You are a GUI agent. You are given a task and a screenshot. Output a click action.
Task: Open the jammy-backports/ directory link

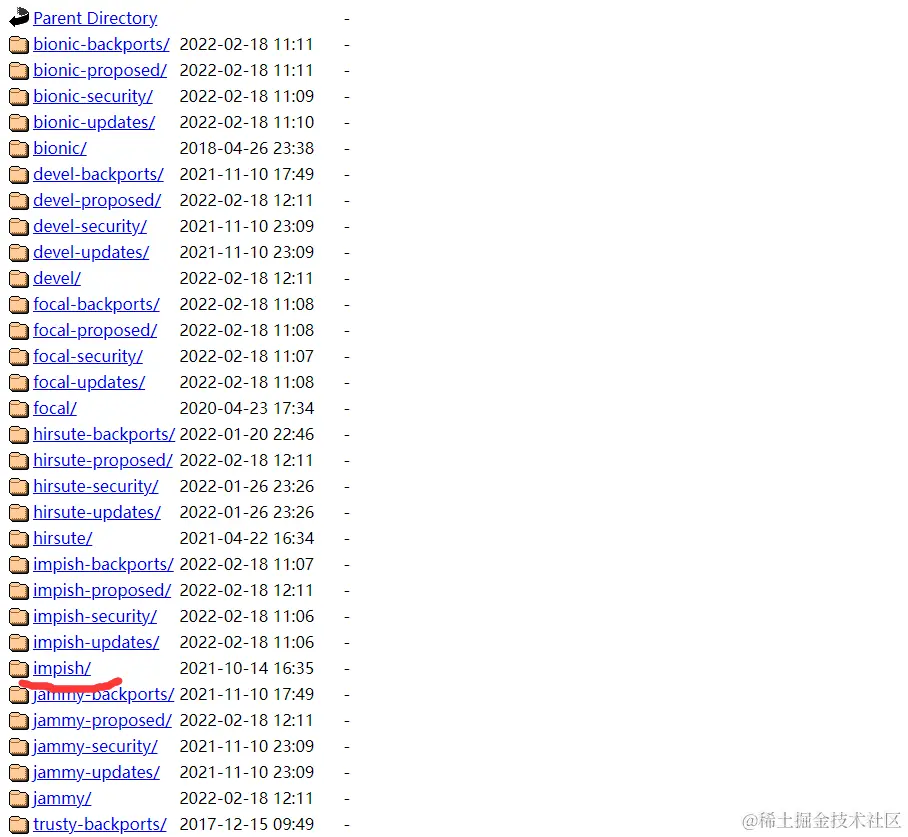(104, 695)
